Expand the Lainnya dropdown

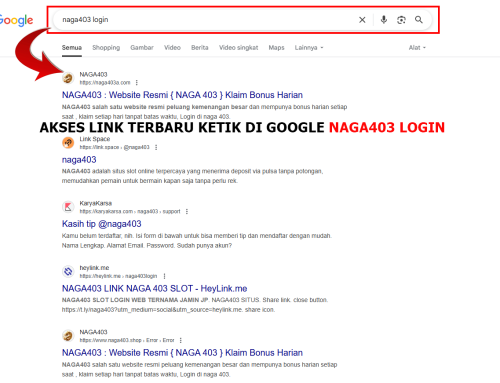(x=309, y=48)
